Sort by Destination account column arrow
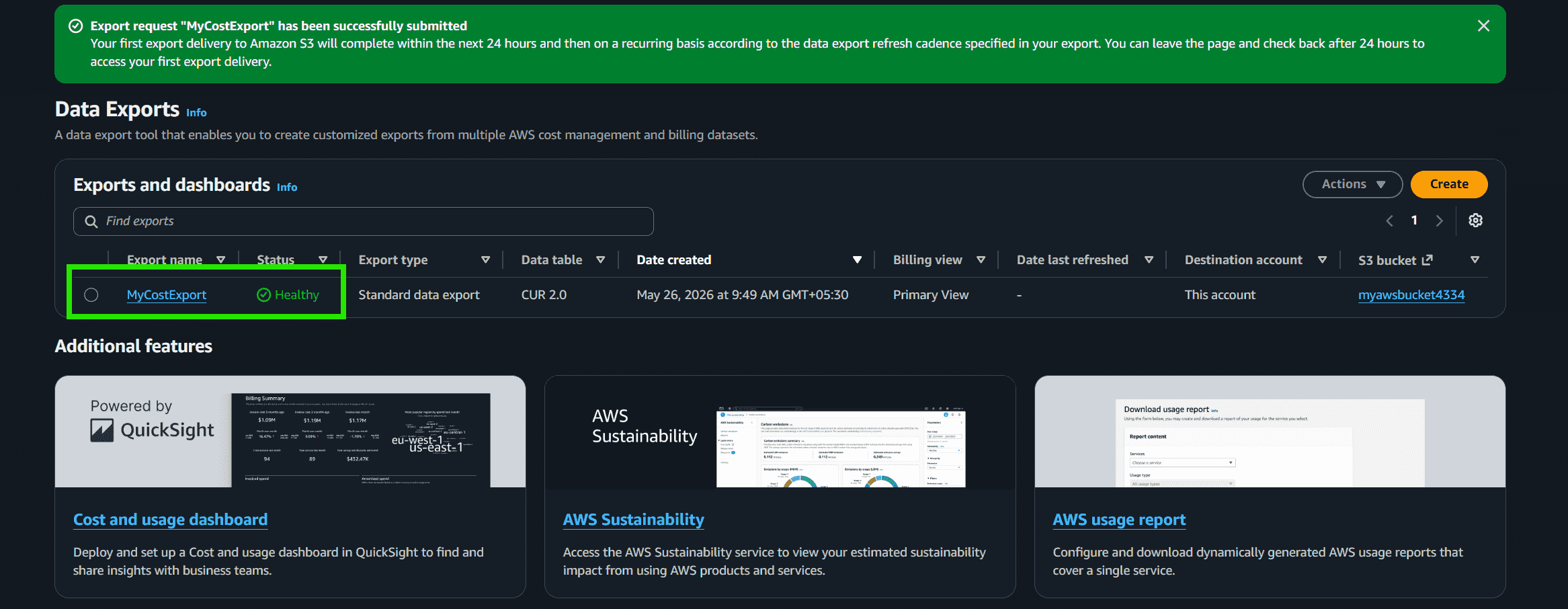 (x=1322, y=259)
